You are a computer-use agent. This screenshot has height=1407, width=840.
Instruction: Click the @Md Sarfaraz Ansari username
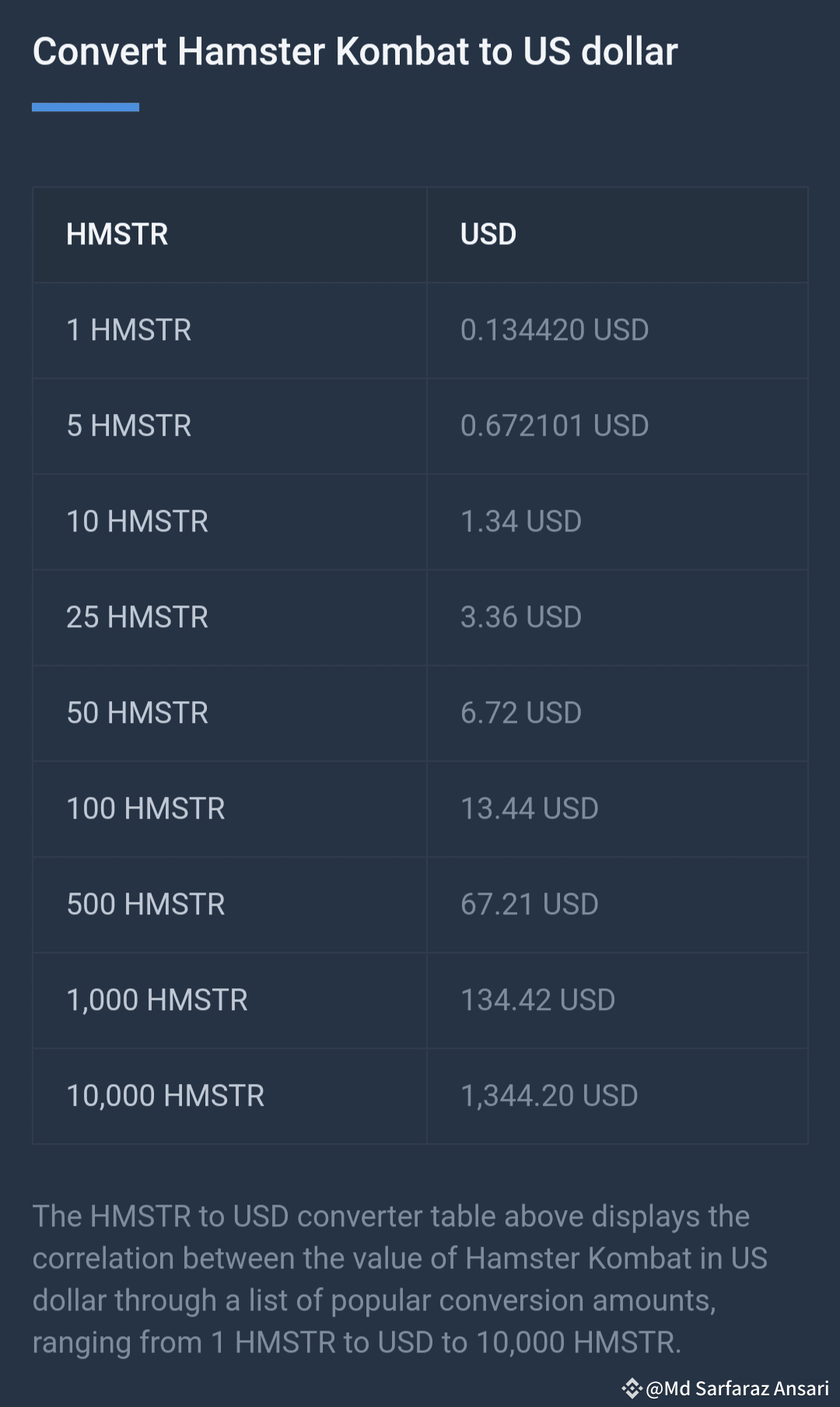coord(737,1388)
